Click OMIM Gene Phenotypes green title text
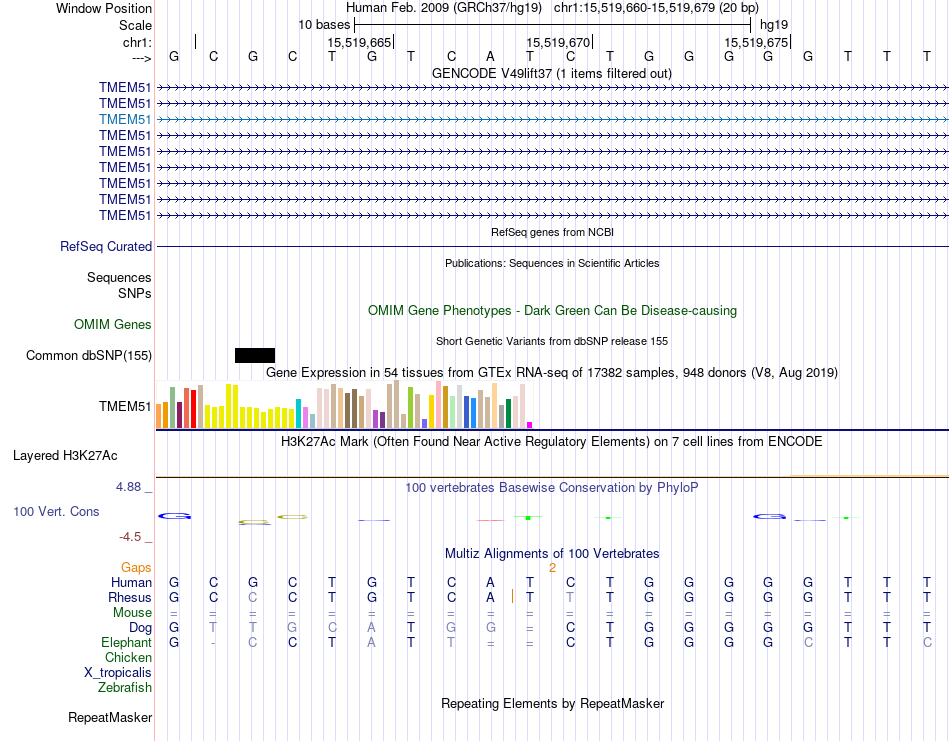 tap(552, 311)
